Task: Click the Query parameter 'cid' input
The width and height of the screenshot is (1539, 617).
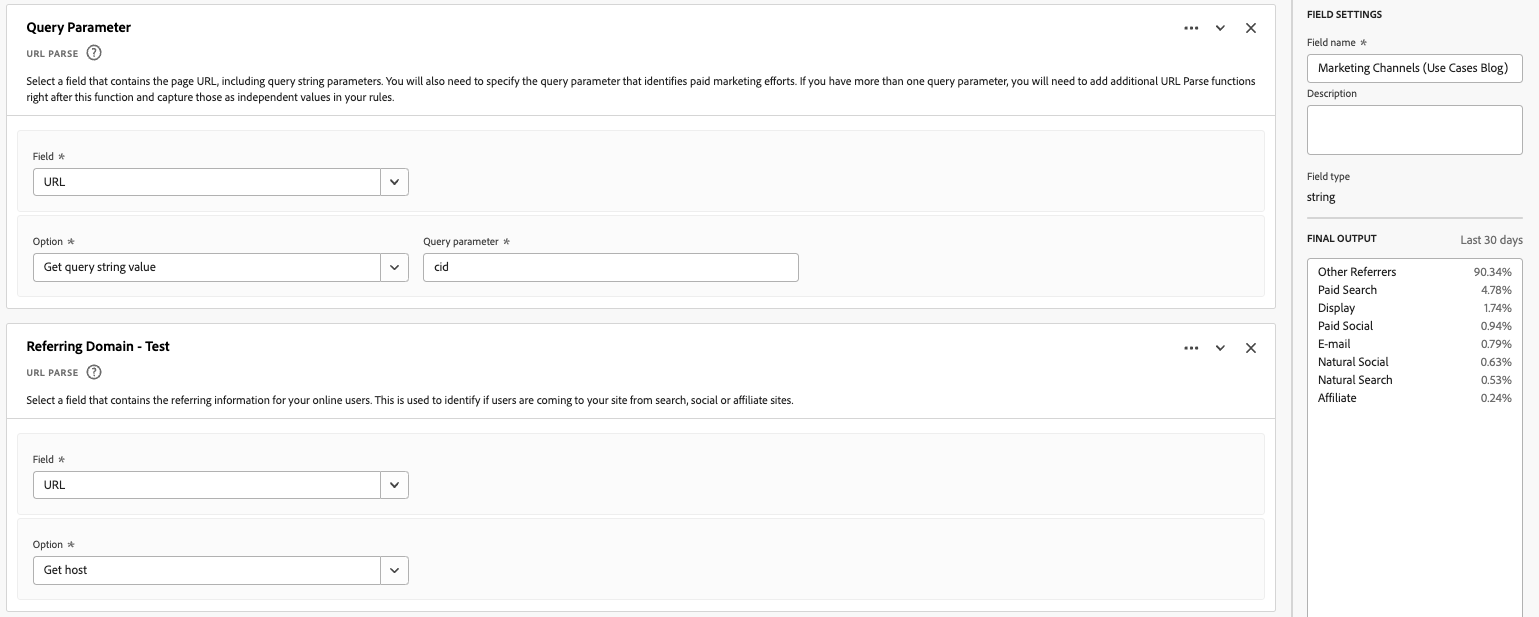Action: click(610, 267)
